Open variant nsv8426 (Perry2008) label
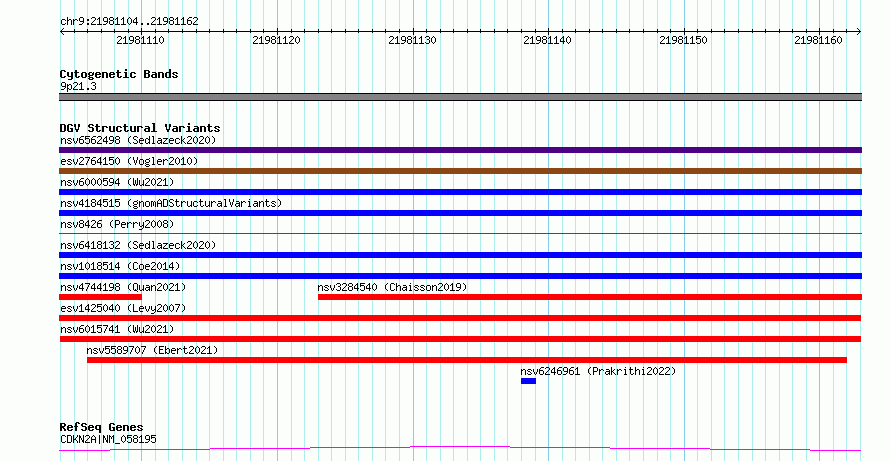 coord(117,224)
